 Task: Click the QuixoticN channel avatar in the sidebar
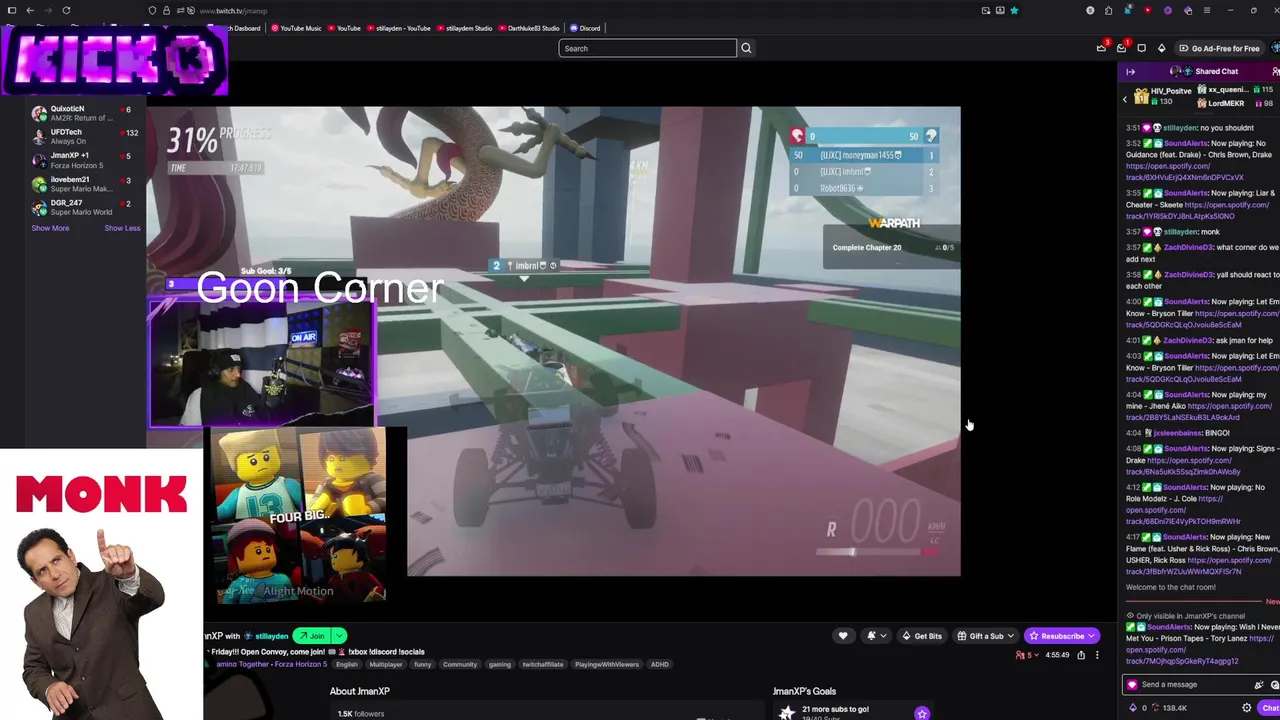(39, 113)
